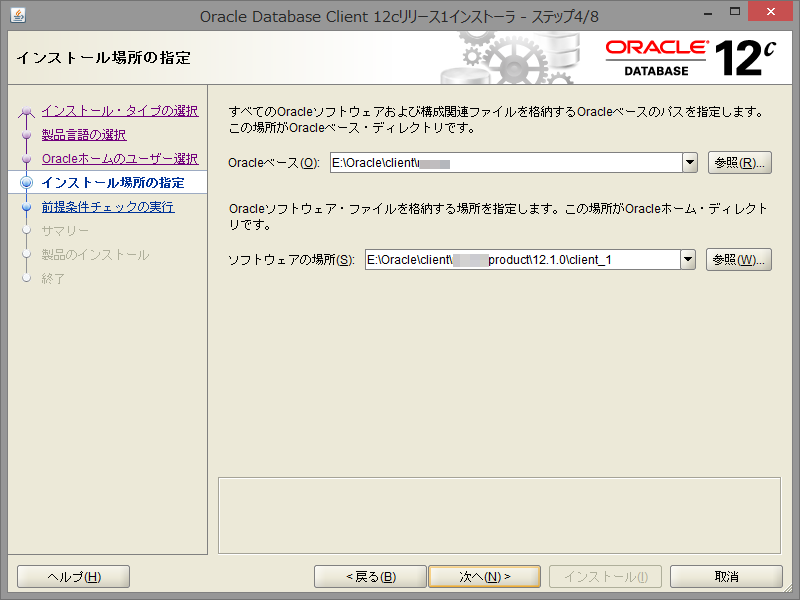
Task: Click into the ソフトウェアの場所 path field
Action: coord(522,260)
